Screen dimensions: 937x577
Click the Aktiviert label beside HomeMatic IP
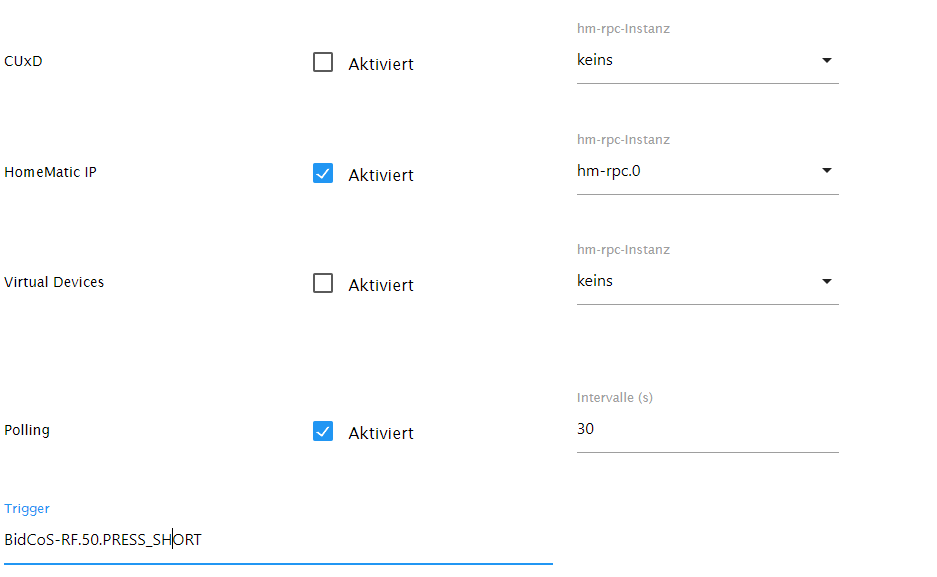pos(380,175)
